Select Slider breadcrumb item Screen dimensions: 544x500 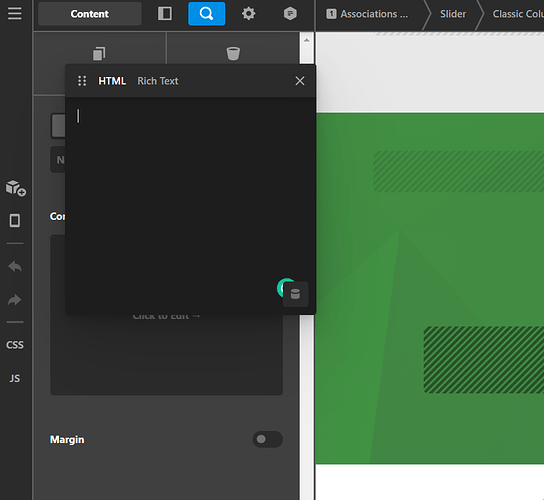[453, 14]
